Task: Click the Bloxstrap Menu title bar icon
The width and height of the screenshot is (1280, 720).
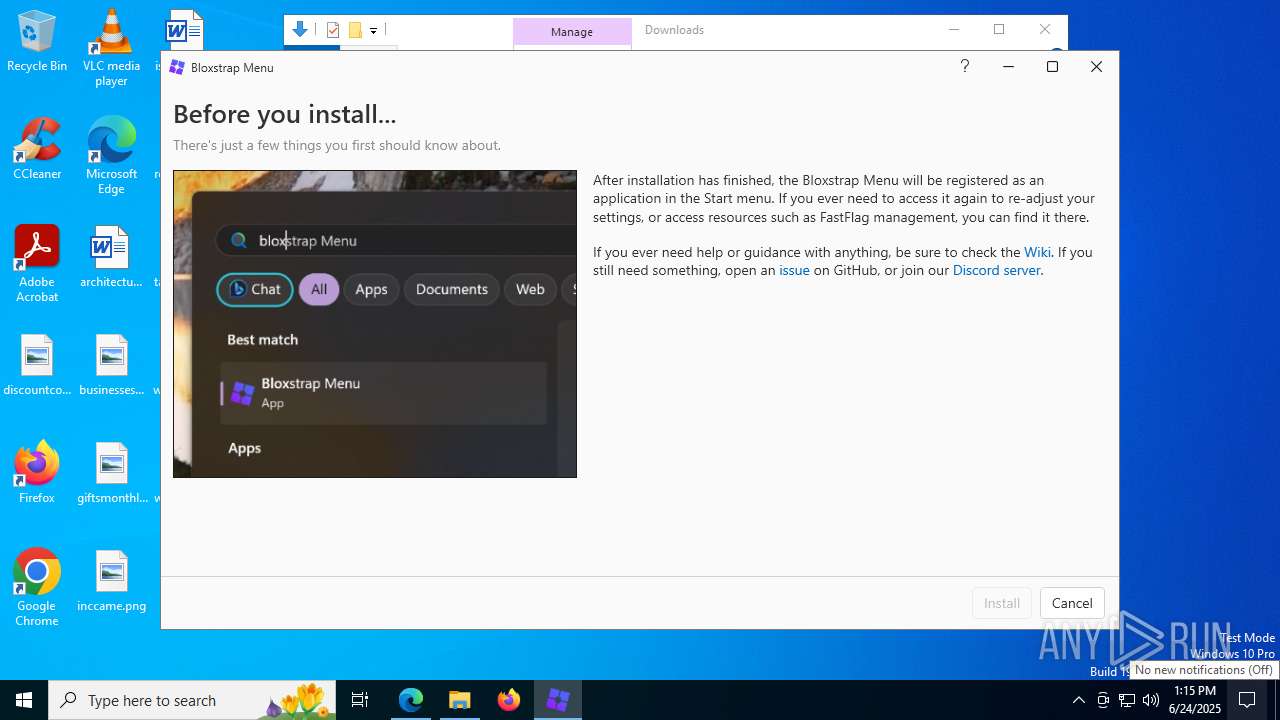Action: [x=177, y=67]
